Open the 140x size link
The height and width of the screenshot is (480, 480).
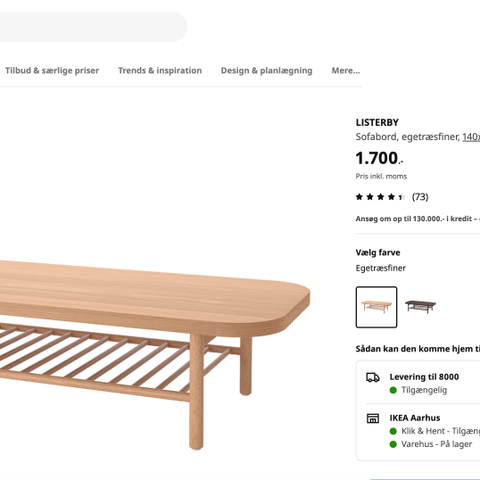click(471, 137)
